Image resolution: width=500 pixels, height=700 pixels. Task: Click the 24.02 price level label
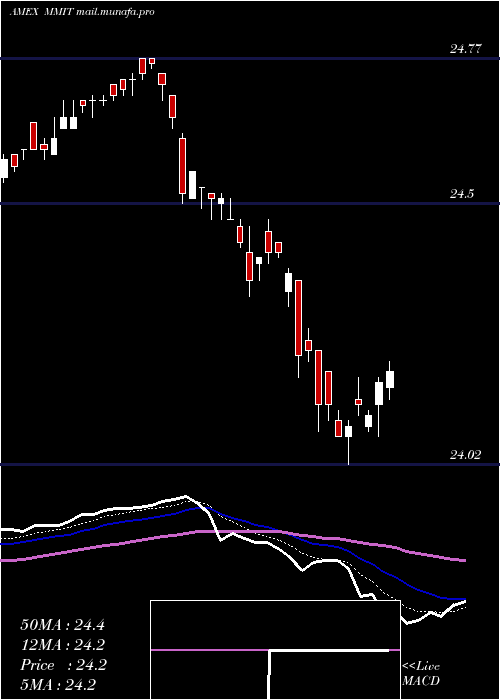click(x=466, y=455)
